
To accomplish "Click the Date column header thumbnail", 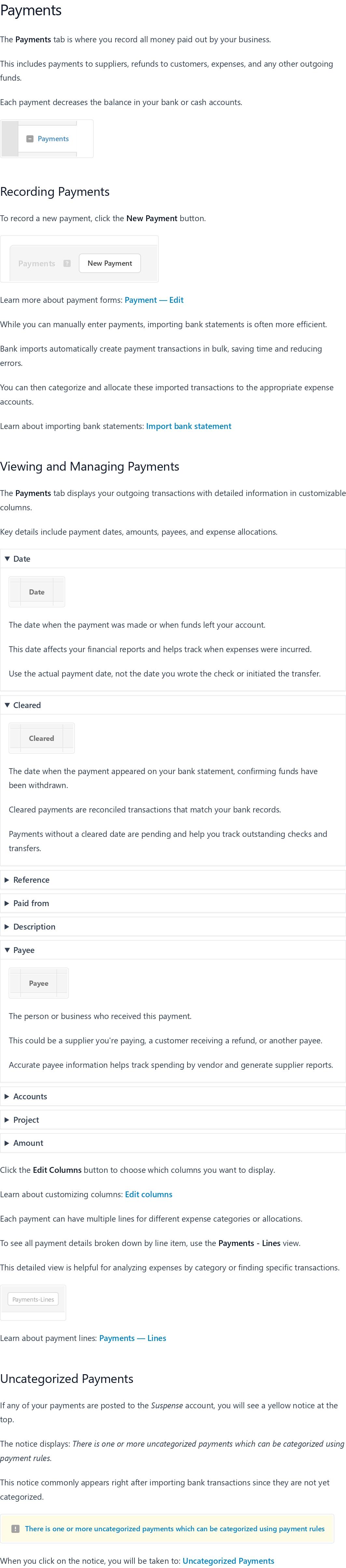I will pyautogui.click(x=36, y=592).
